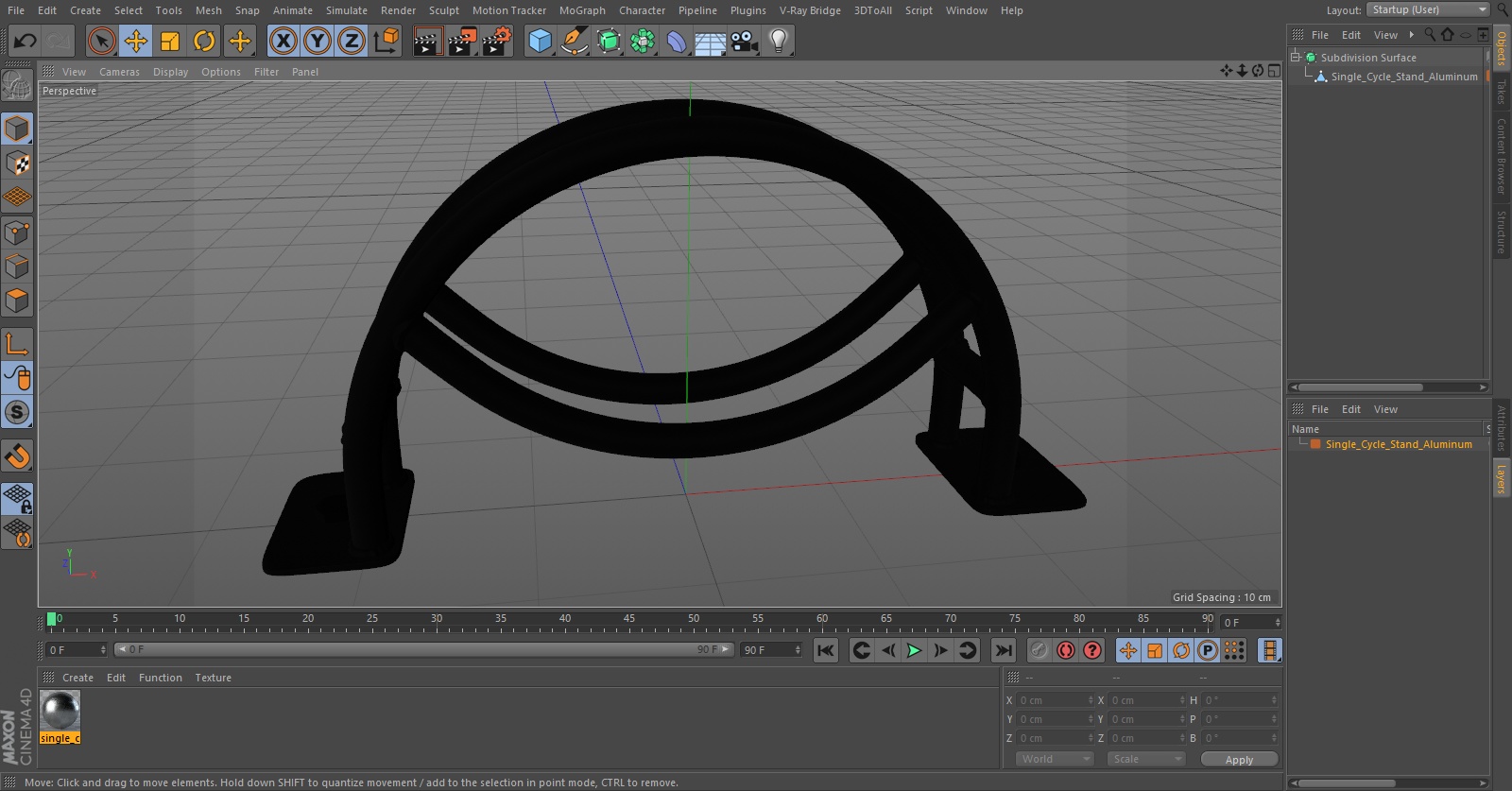Click the Undo arrow icon
The height and width of the screenshot is (791, 1512).
click(x=26, y=41)
